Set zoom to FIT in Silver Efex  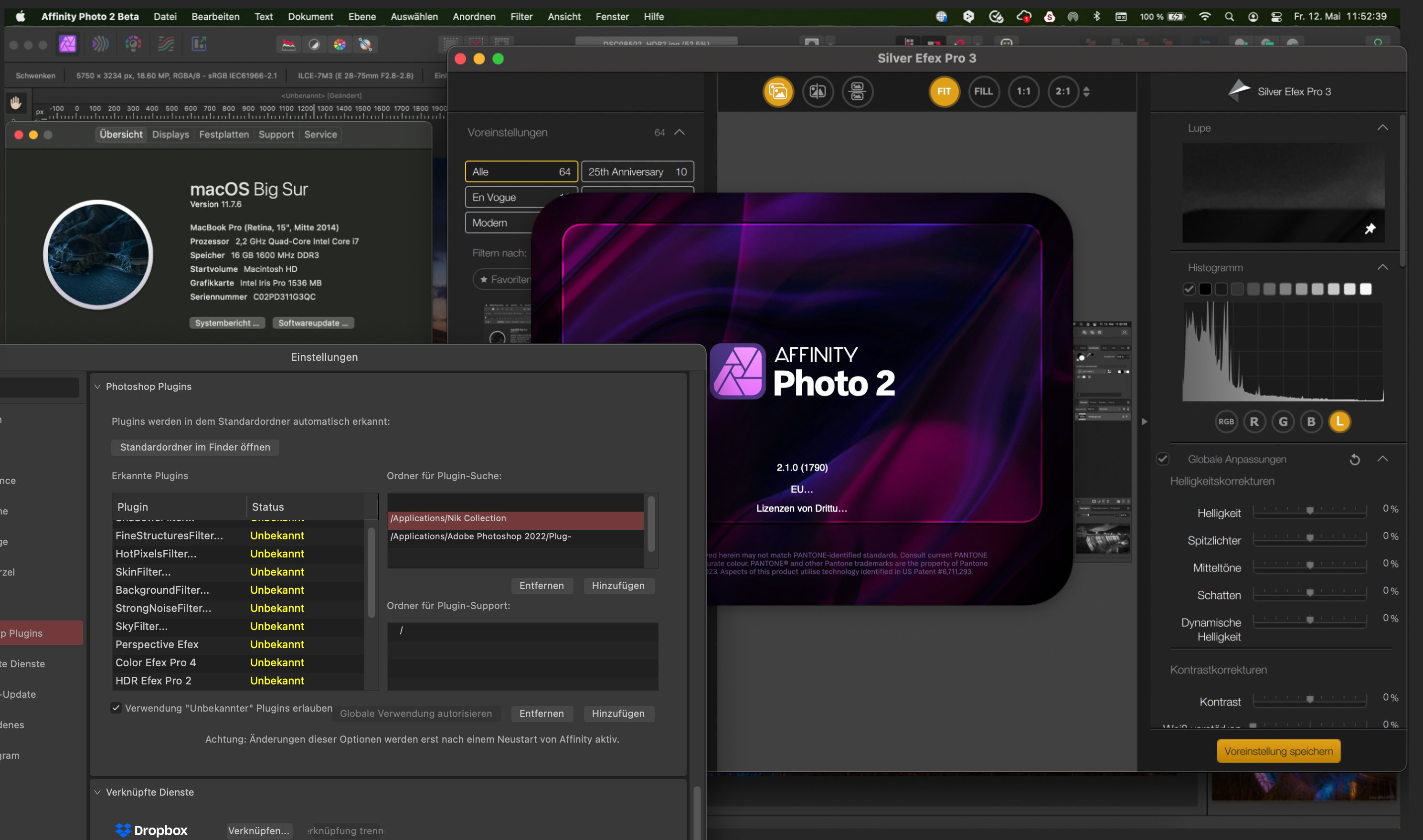pos(944,92)
